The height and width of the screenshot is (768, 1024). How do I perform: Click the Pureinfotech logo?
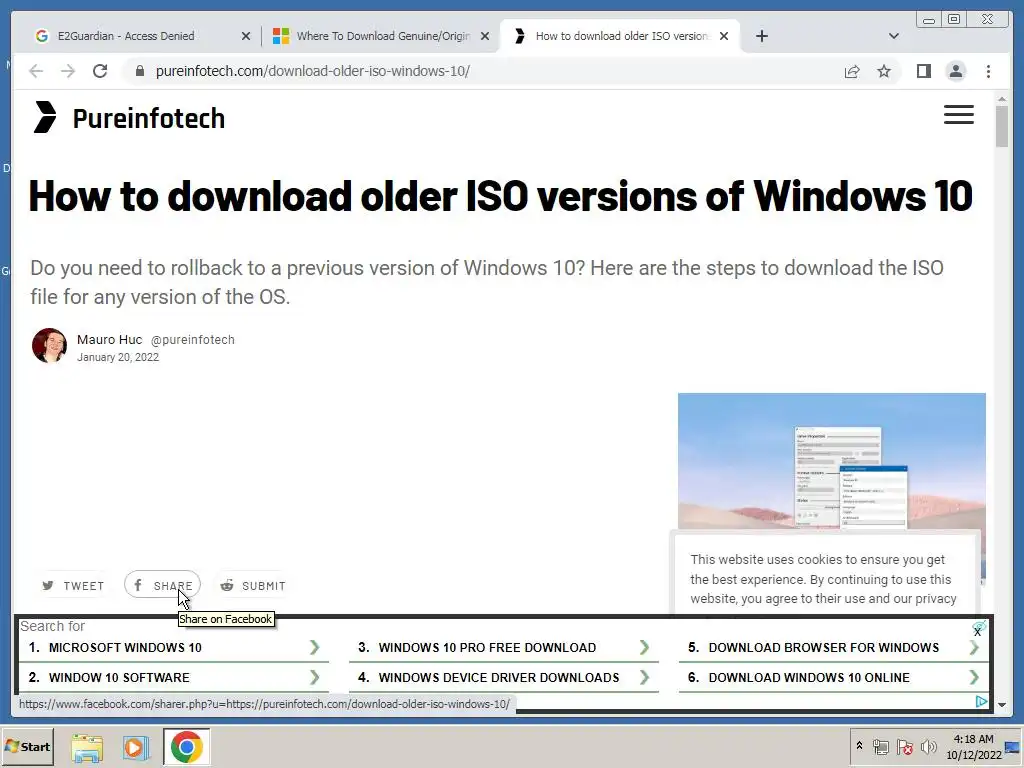click(x=129, y=118)
